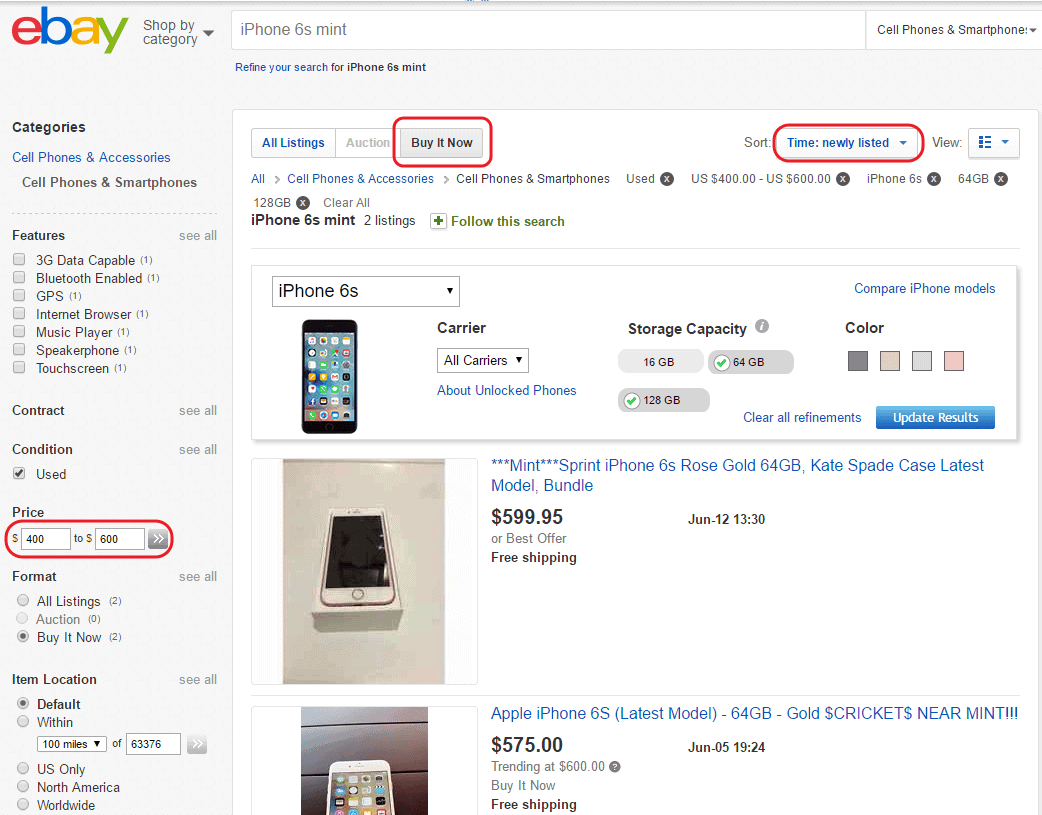
Task: Select the rose pink color swatch
Action: click(x=953, y=360)
